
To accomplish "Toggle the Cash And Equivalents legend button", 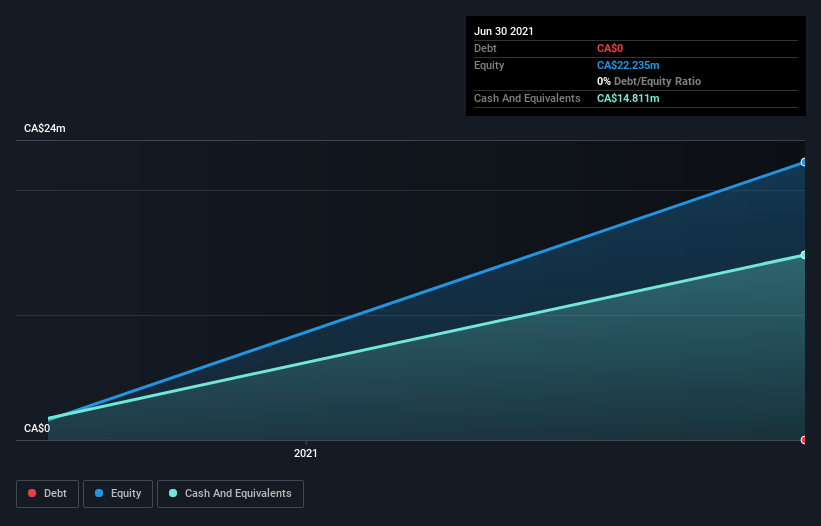I will pyautogui.click(x=230, y=494).
